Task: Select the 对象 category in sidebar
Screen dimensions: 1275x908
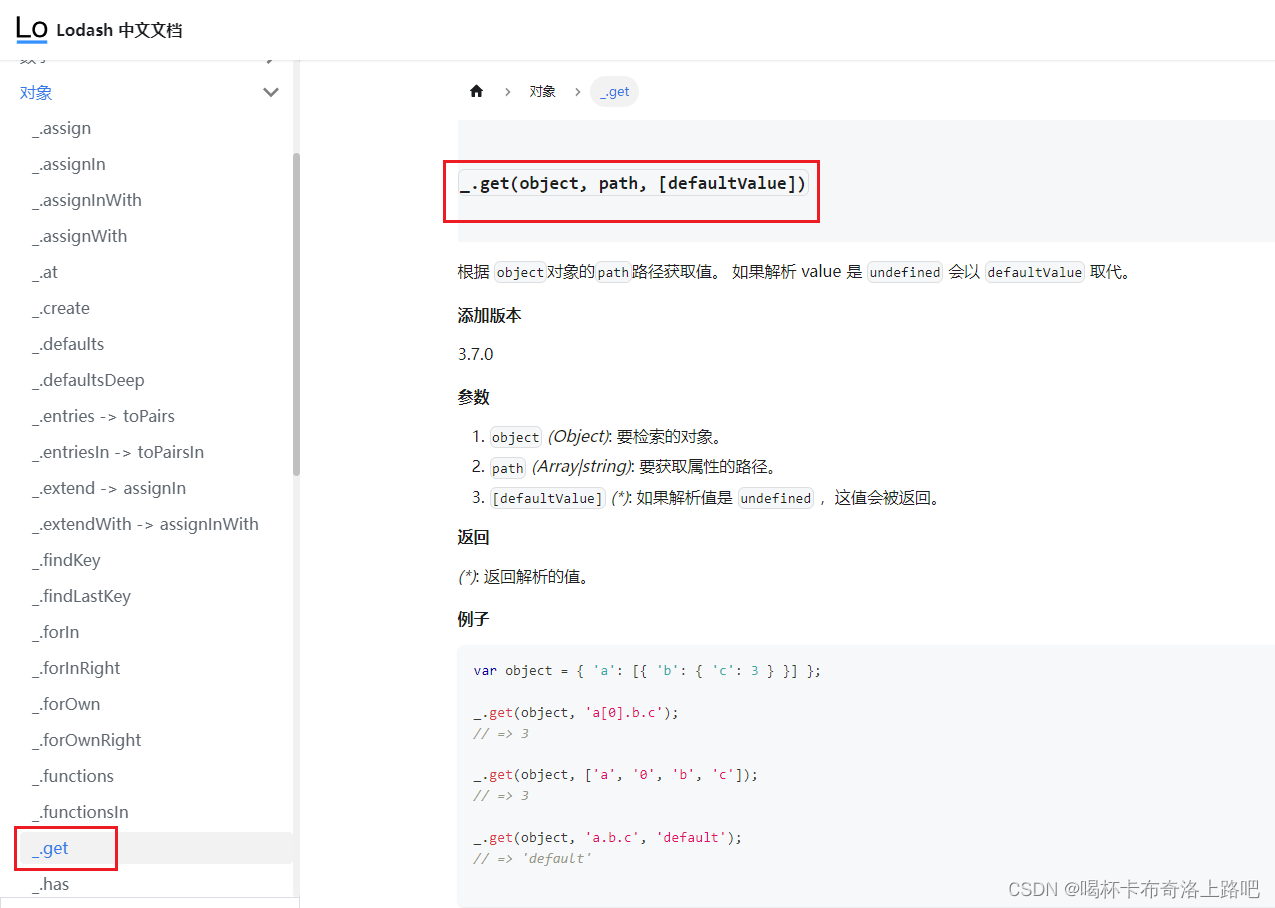Action: click(x=36, y=92)
